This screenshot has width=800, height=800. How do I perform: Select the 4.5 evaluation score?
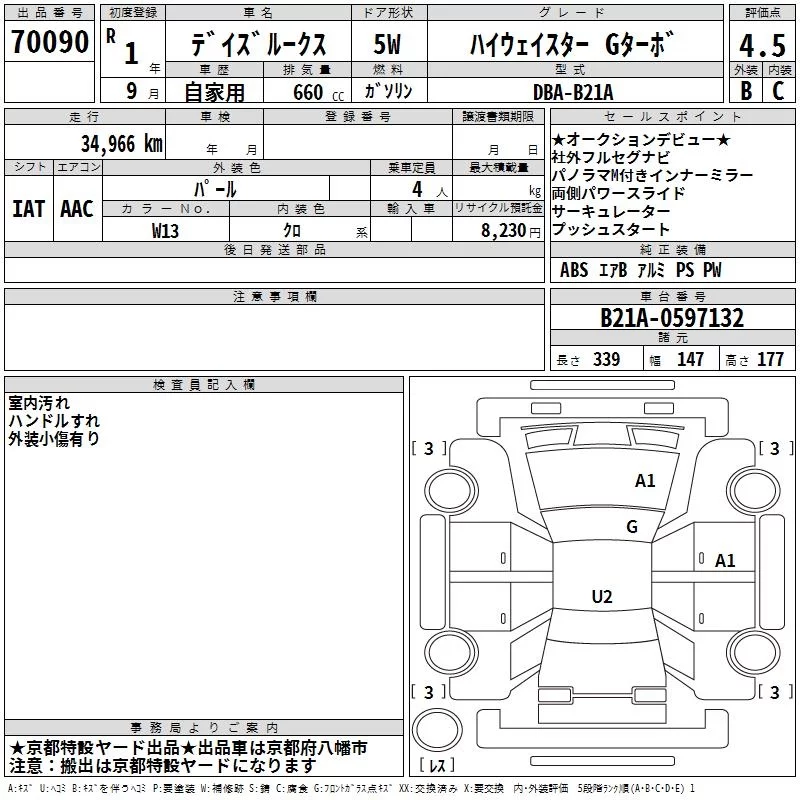click(x=762, y=45)
